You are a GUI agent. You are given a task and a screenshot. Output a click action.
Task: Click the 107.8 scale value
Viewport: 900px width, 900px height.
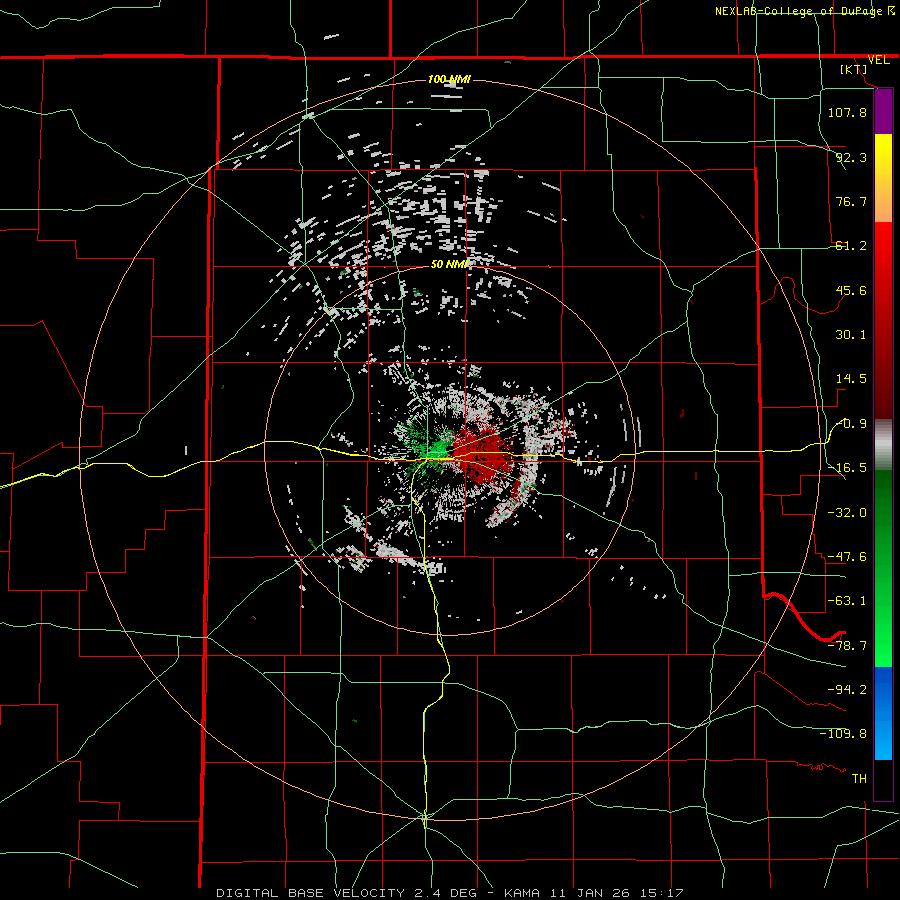pyautogui.click(x=847, y=112)
